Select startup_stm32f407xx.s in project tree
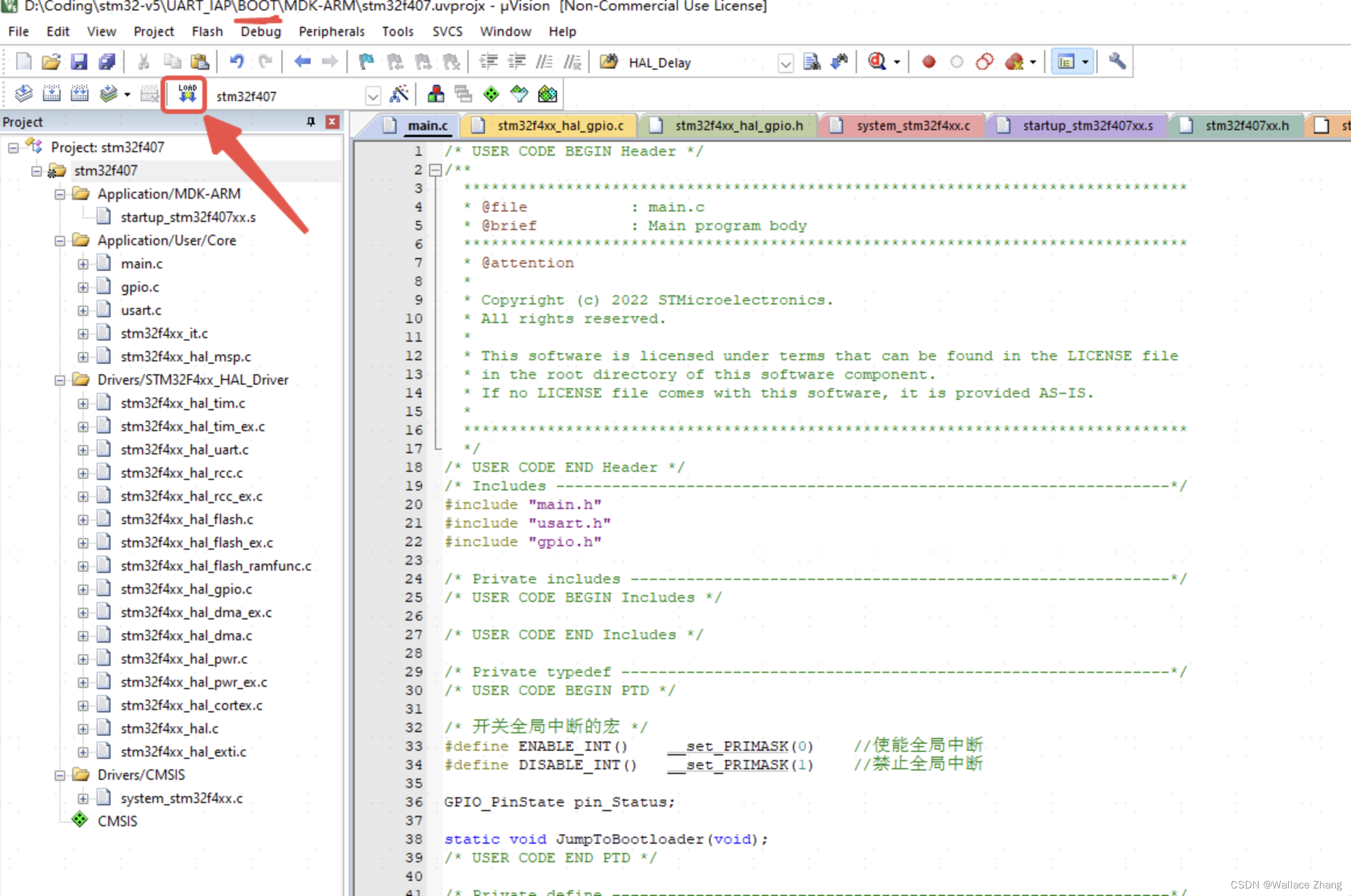Screen dimensions: 1351x896 (188, 217)
